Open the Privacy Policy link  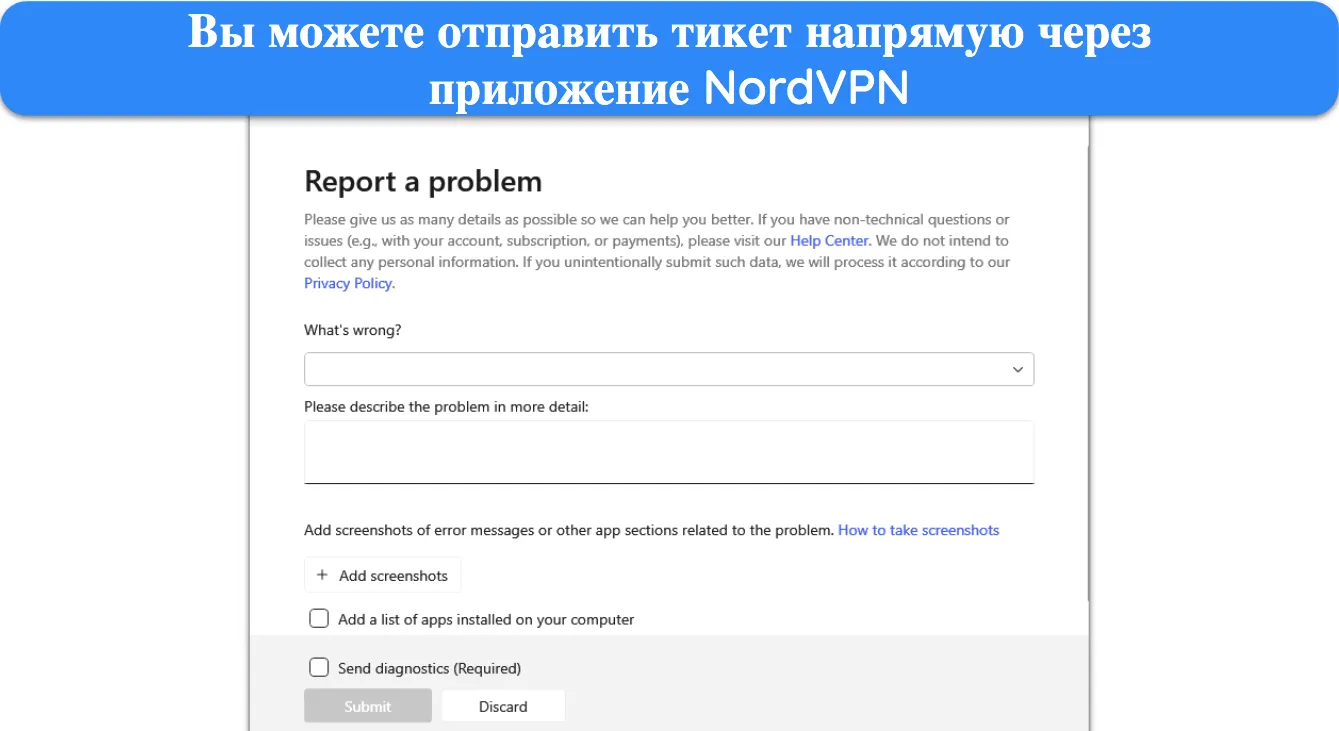[348, 283]
